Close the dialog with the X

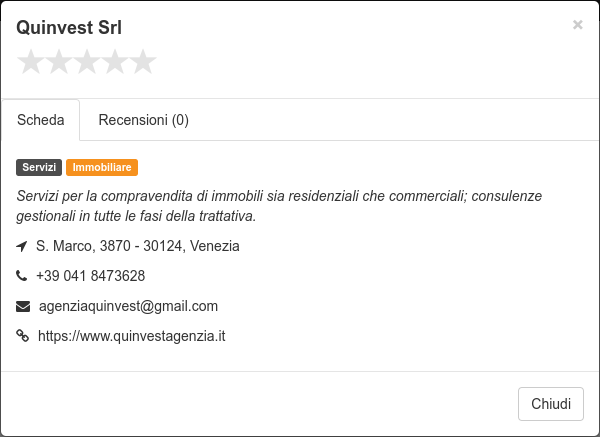pos(577,25)
